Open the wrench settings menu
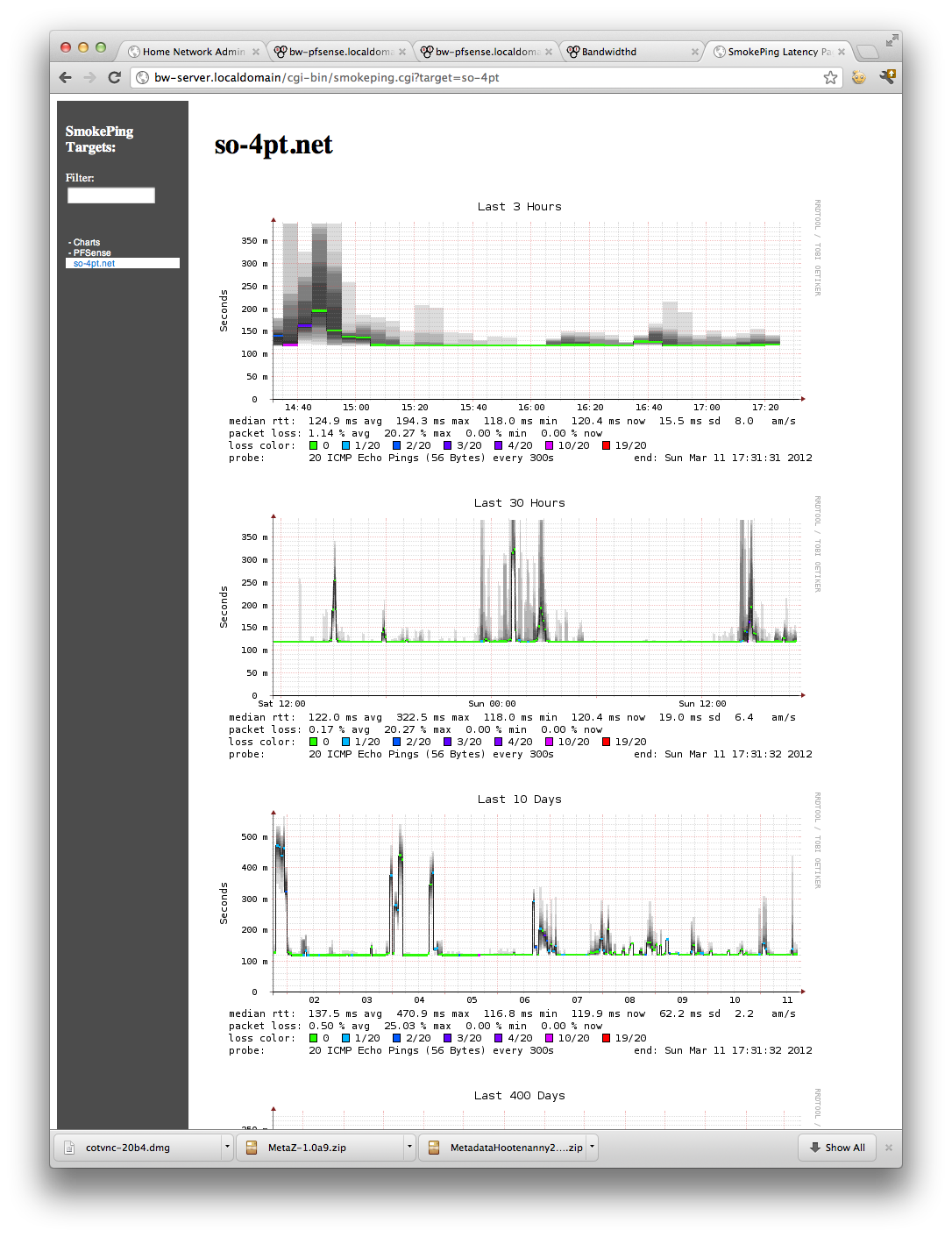This screenshot has width=952, height=1237. tap(887, 77)
